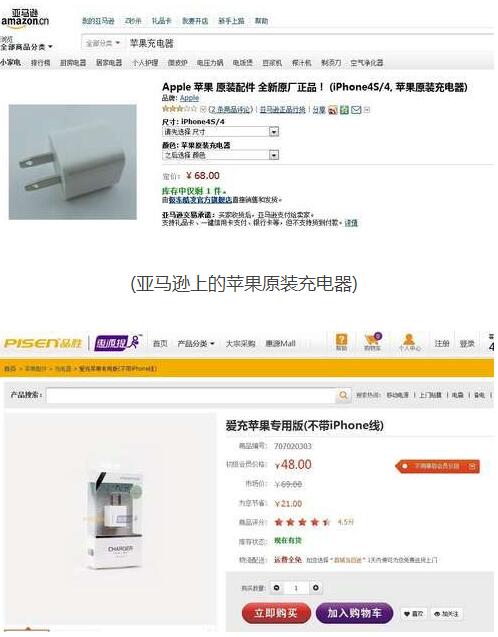Toggle the 加关注 follow eye button
498x637 pixels.
point(446,613)
